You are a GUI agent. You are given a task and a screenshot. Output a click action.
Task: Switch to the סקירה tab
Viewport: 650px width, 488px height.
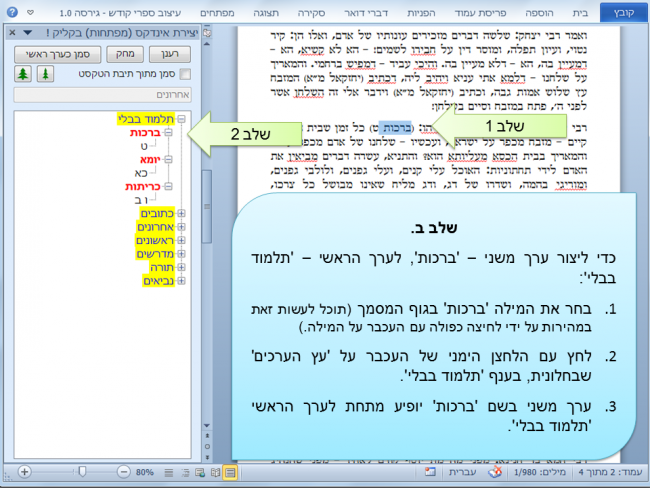tap(311, 13)
